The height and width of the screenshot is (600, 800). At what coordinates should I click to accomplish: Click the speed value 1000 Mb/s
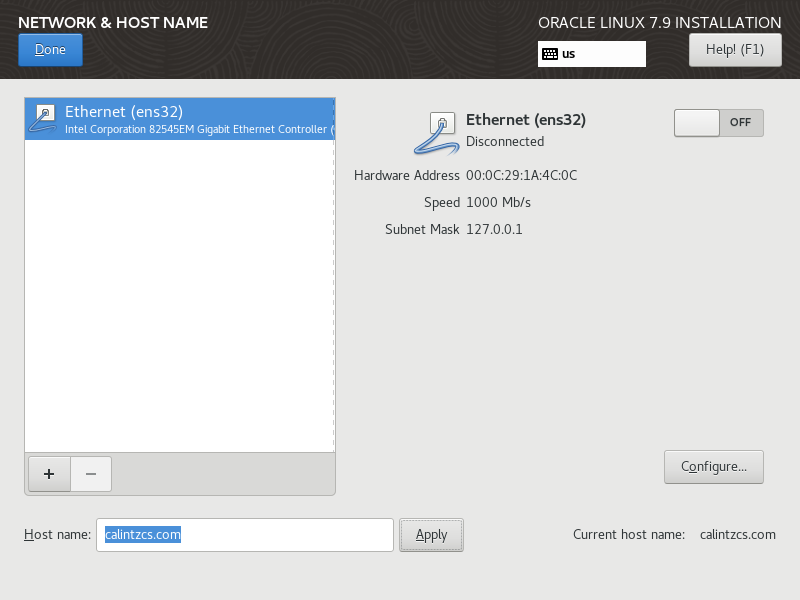(x=498, y=203)
